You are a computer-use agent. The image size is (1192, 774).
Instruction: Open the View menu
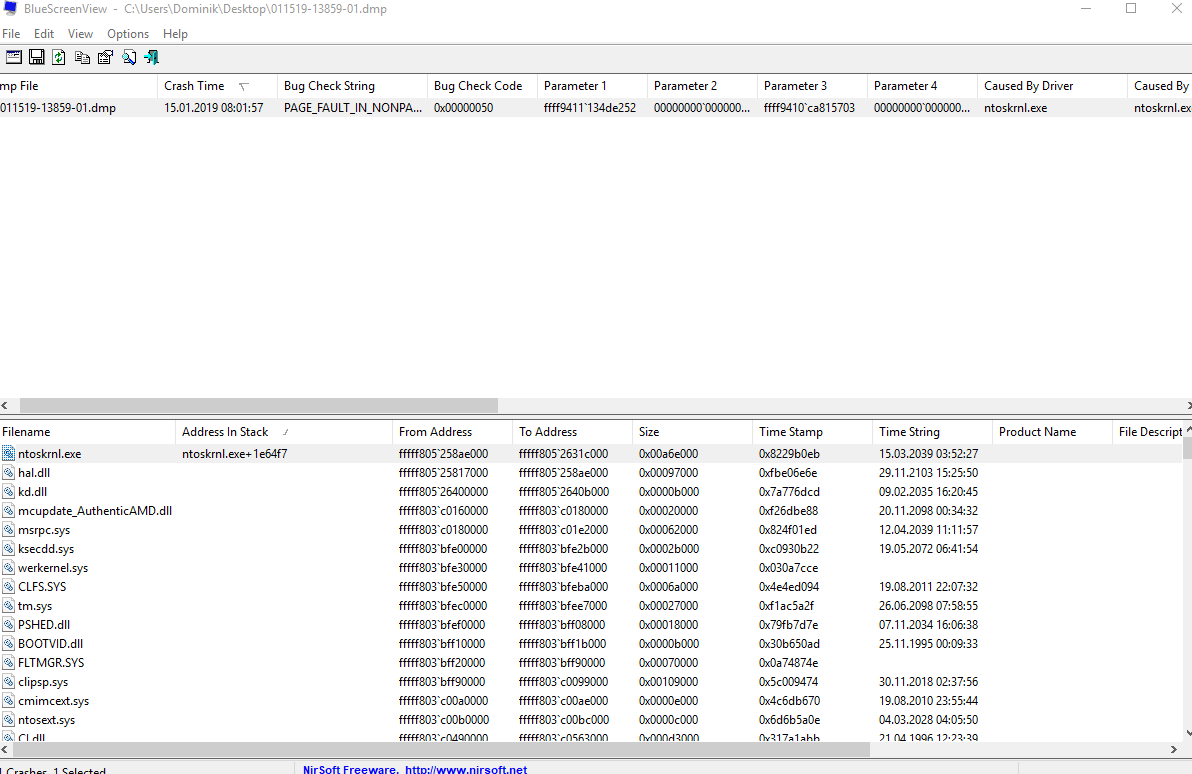[80, 33]
